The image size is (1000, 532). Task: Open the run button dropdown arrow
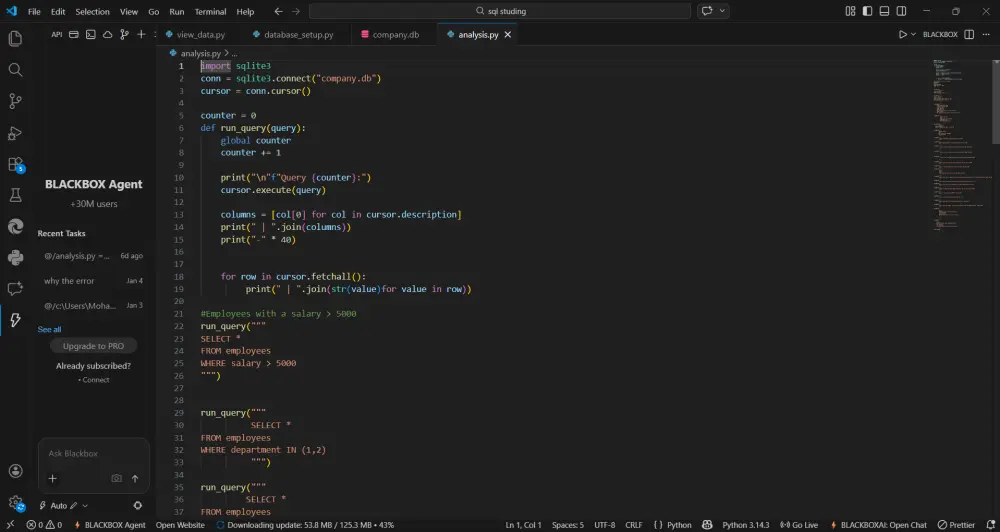(914, 34)
